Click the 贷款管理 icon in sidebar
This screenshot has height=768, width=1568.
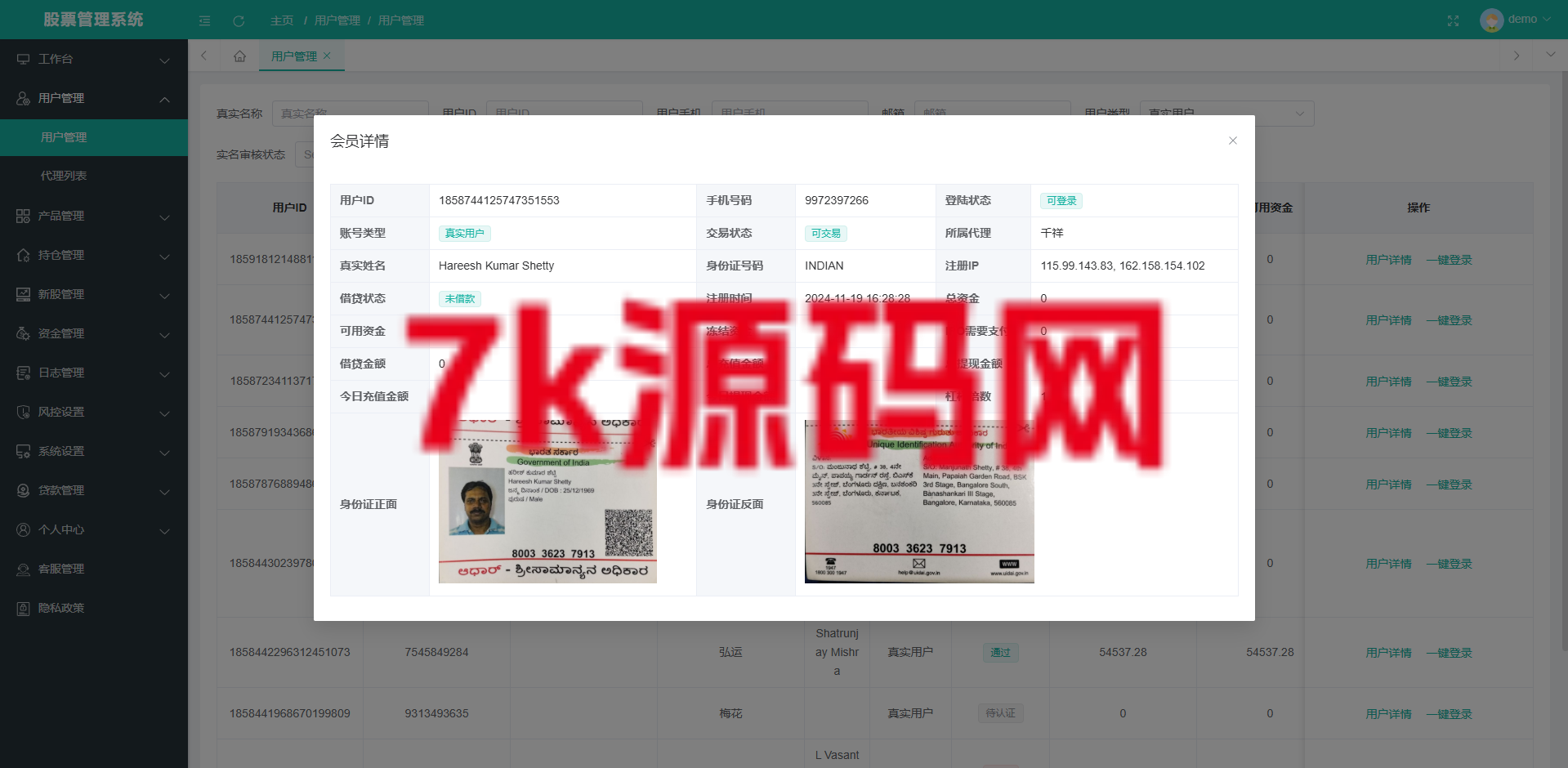[23, 490]
